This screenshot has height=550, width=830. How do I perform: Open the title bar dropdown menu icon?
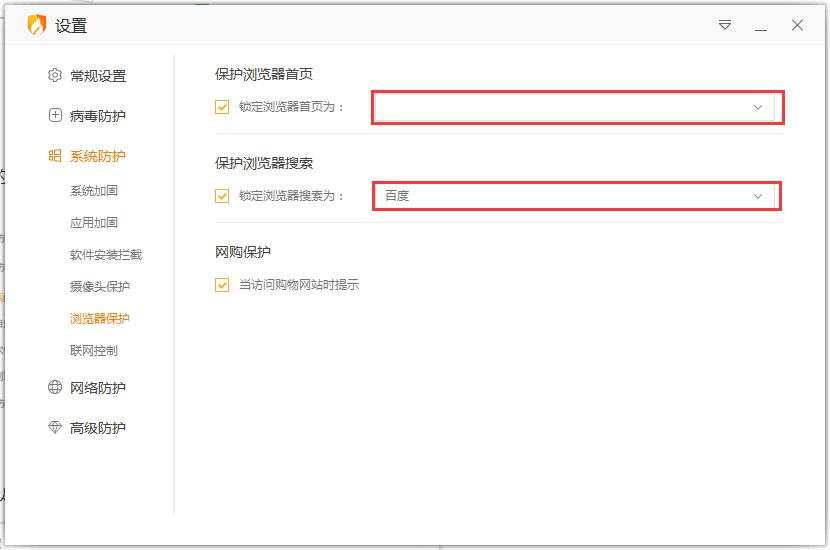(725, 26)
